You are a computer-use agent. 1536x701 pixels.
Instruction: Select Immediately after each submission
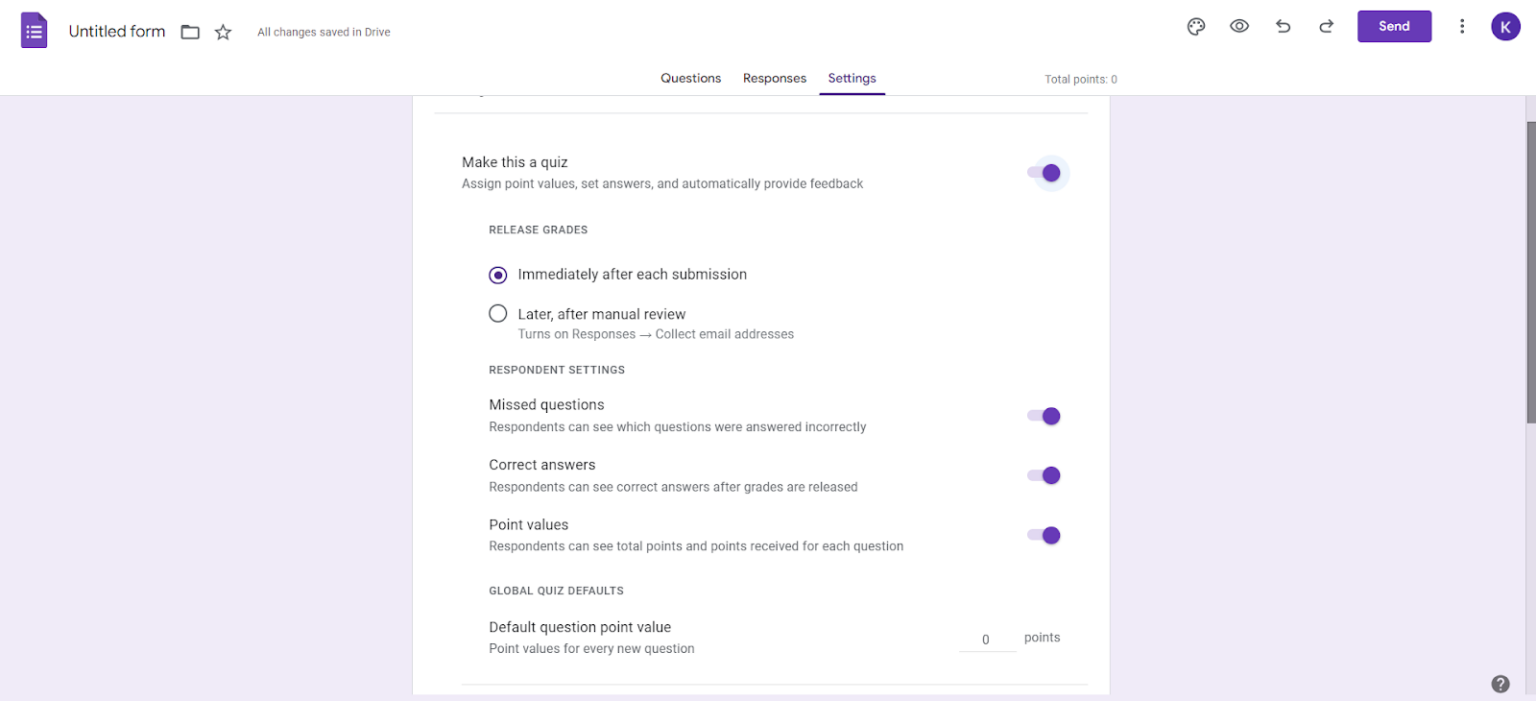click(498, 274)
